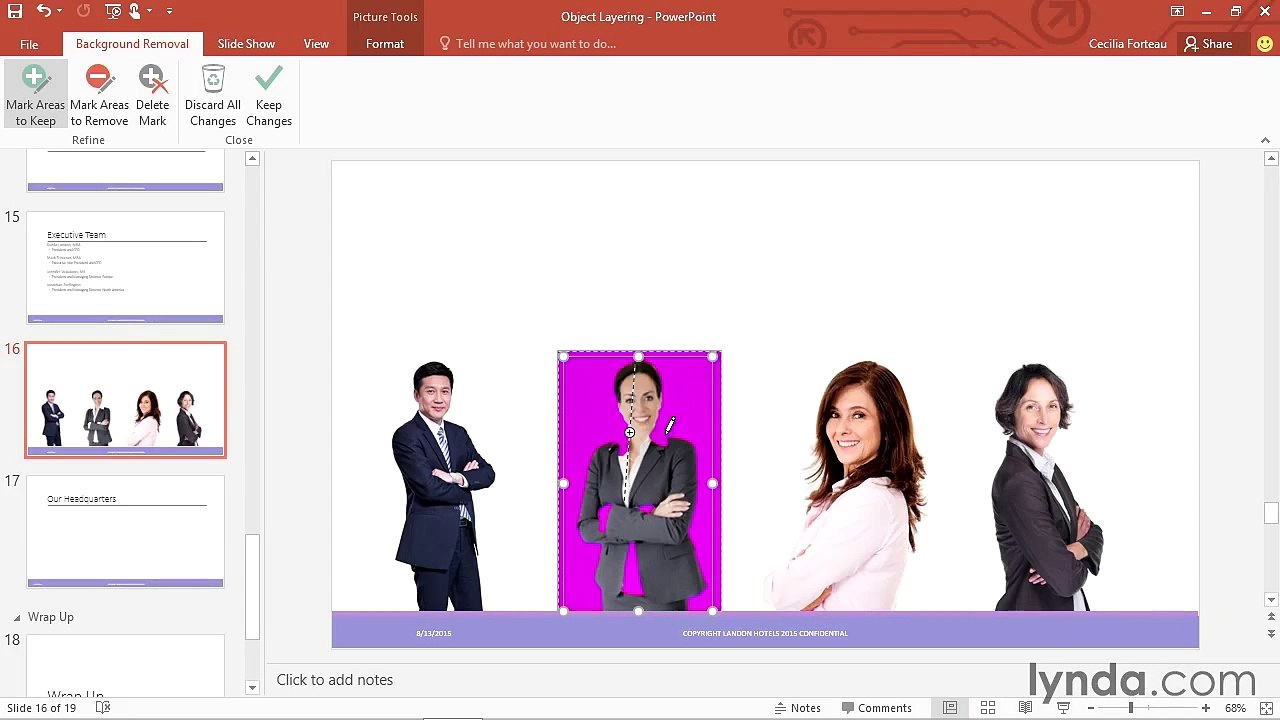Open the Undo history dropdown arrow
1280x720 pixels.
(59, 11)
